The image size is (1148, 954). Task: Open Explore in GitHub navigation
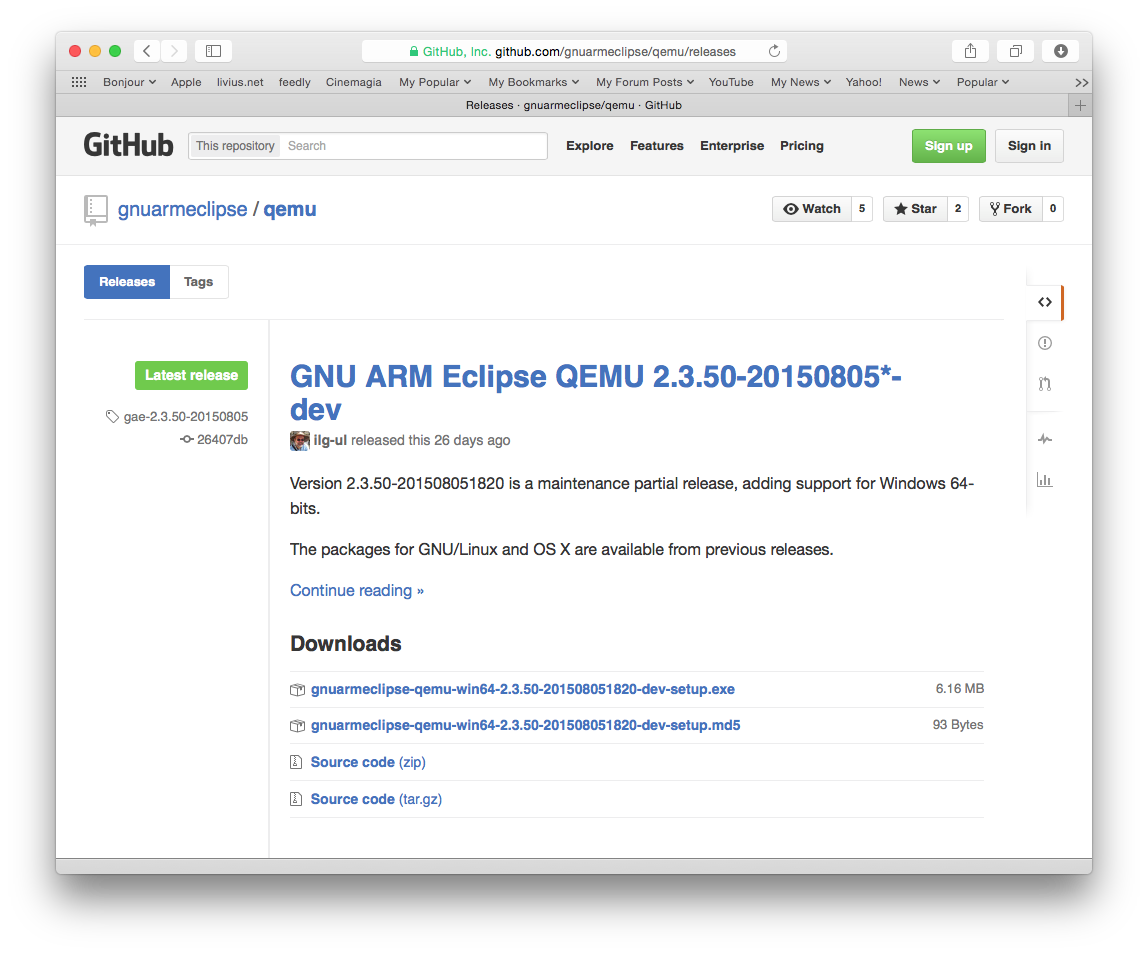click(589, 146)
